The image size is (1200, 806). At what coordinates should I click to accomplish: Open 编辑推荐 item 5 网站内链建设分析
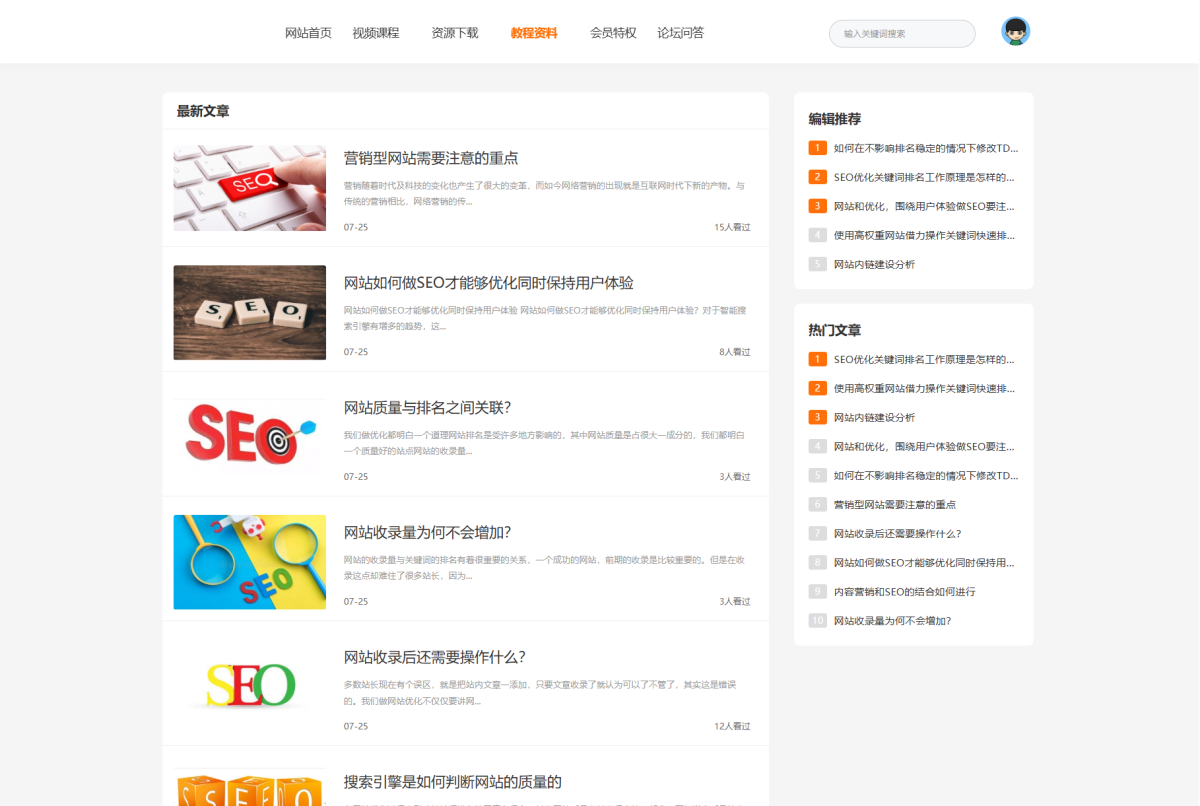(x=874, y=264)
